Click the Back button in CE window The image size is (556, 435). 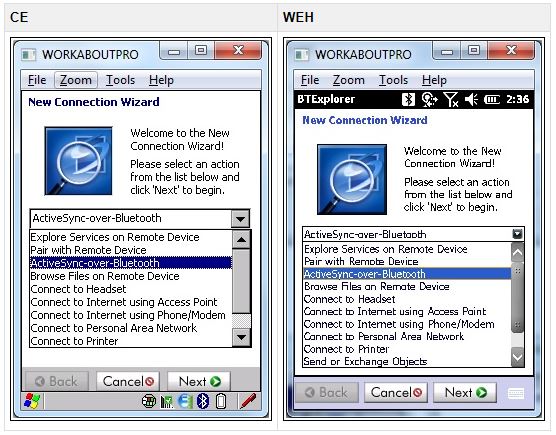[x=57, y=381]
